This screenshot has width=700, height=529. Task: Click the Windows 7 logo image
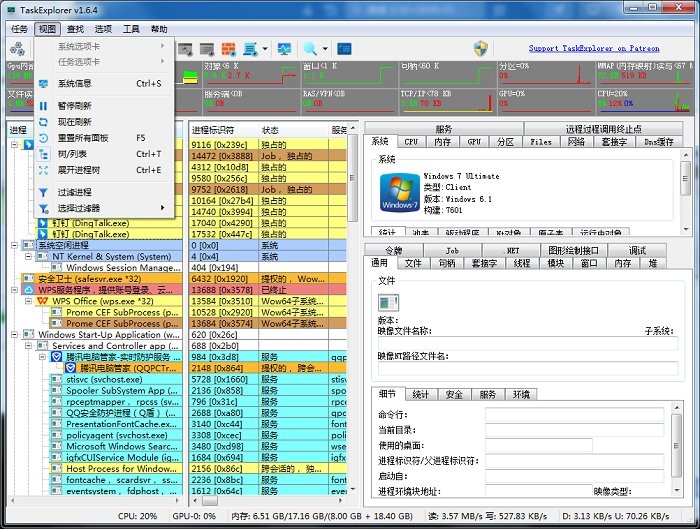click(399, 192)
